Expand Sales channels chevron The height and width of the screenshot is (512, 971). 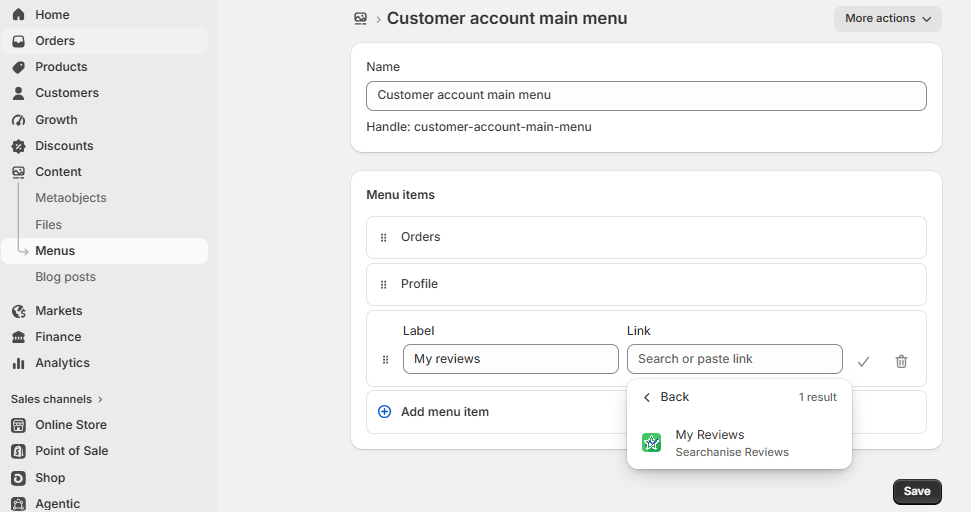(x=100, y=399)
